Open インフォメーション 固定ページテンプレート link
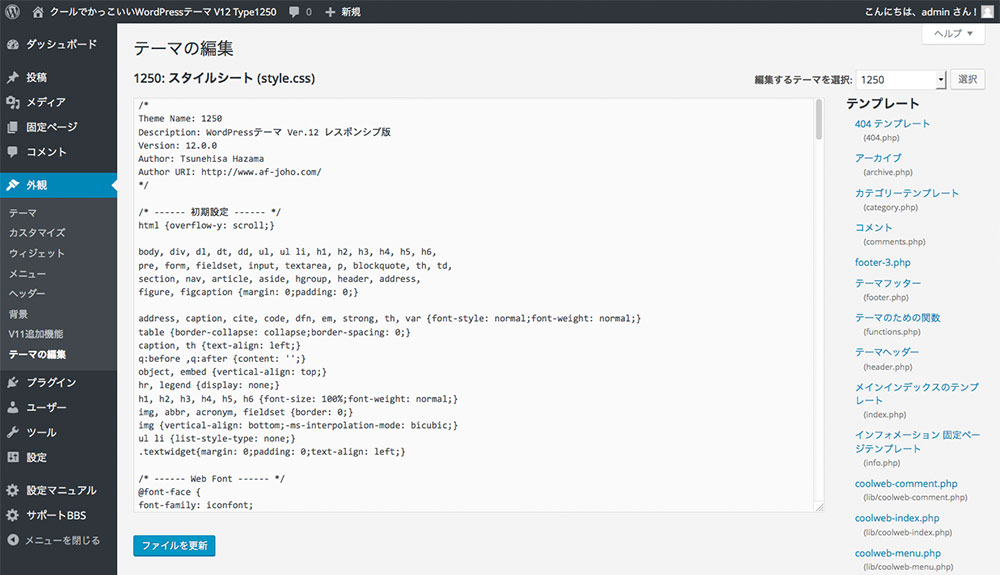Viewport: 1000px width, 575px height. point(918,441)
